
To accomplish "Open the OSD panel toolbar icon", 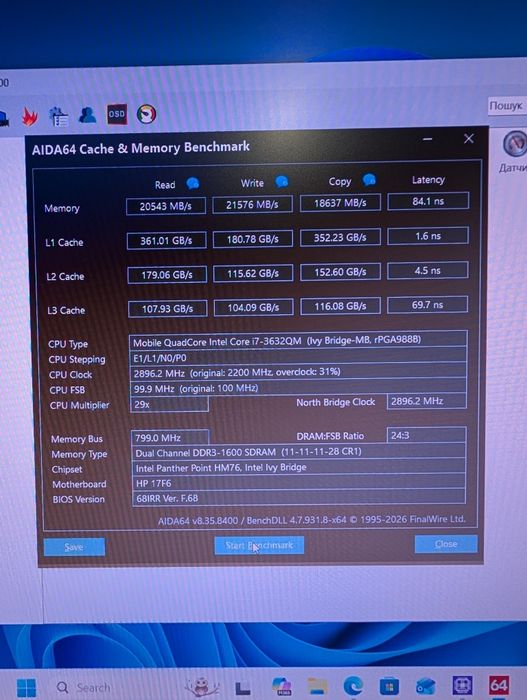I will pos(117,114).
